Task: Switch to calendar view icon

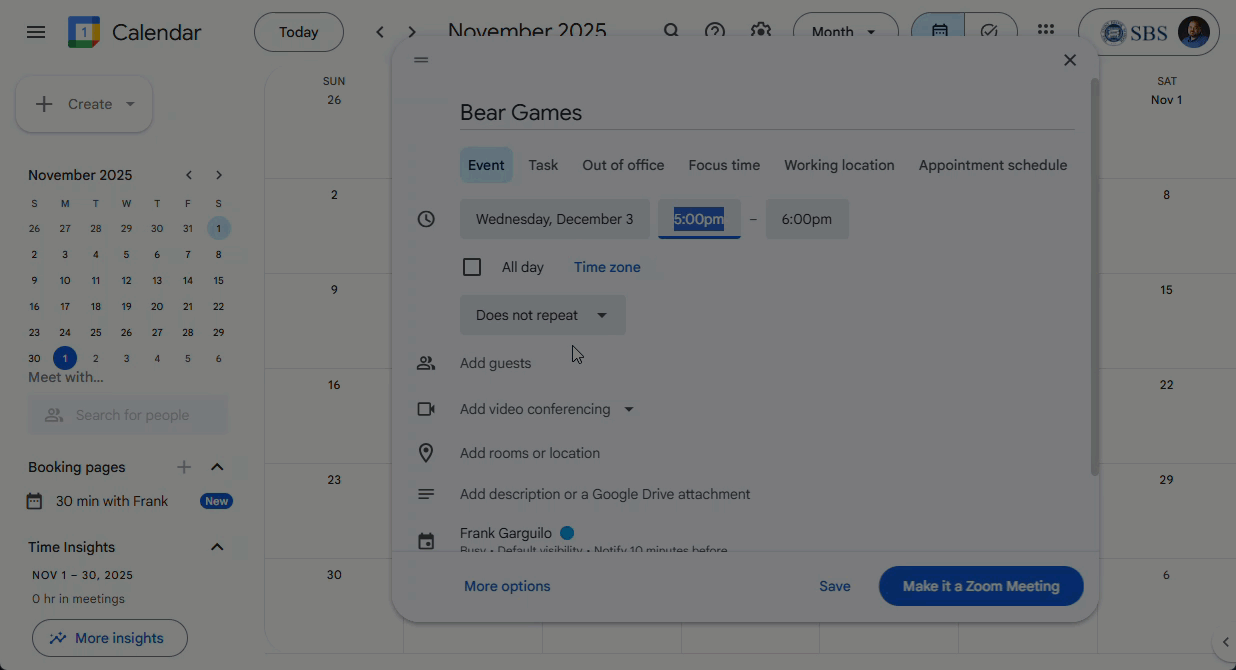Action: point(939,31)
